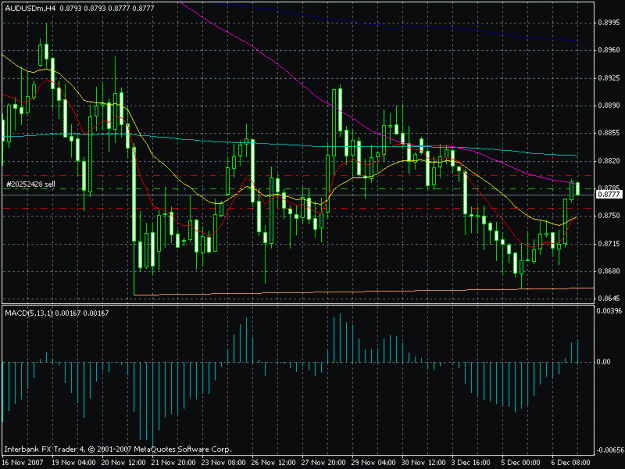
Task: Click the 0.8890 price axis label
Action: [x=609, y=106]
